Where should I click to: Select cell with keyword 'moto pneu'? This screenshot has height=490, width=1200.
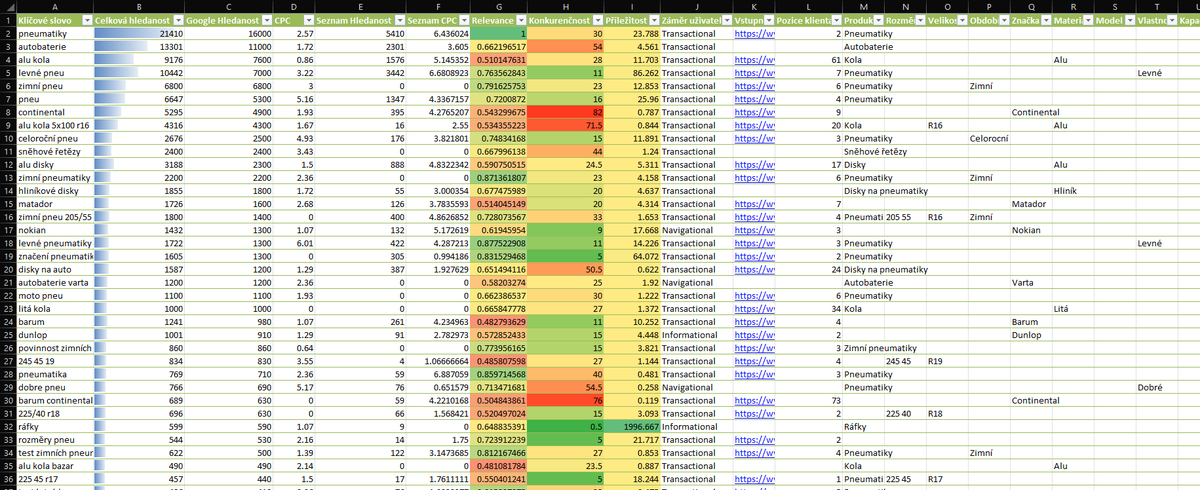tap(55, 296)
